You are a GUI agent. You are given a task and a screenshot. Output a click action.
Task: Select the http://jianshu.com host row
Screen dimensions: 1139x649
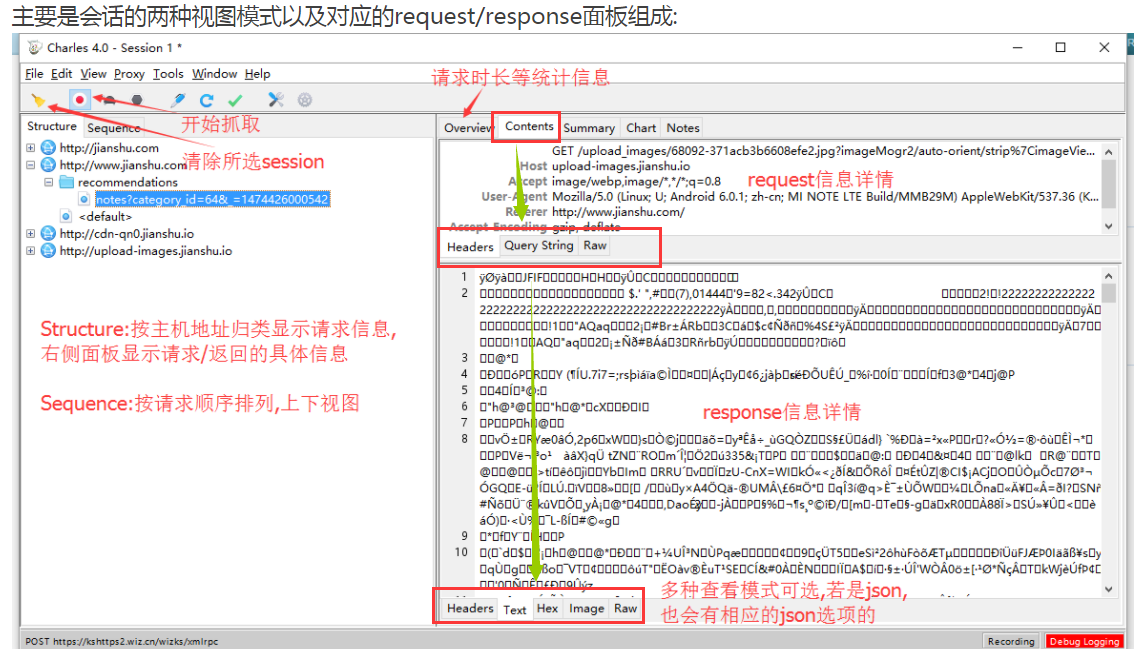click(109, 148)
